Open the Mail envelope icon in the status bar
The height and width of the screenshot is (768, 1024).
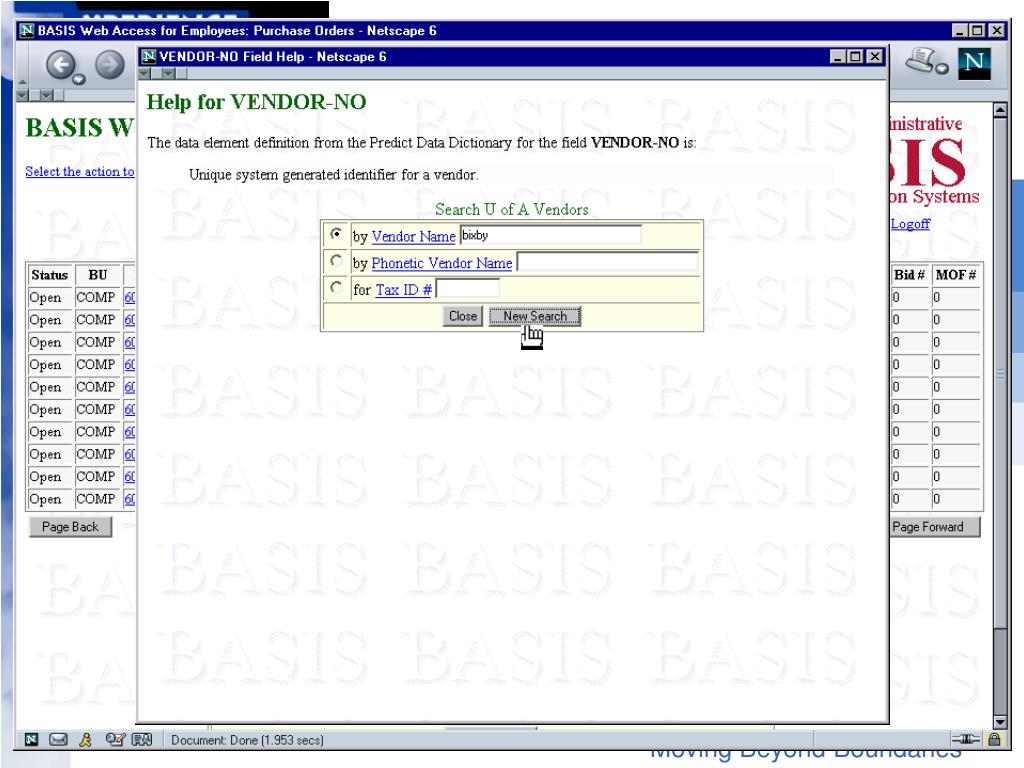(x=59, y=739)
